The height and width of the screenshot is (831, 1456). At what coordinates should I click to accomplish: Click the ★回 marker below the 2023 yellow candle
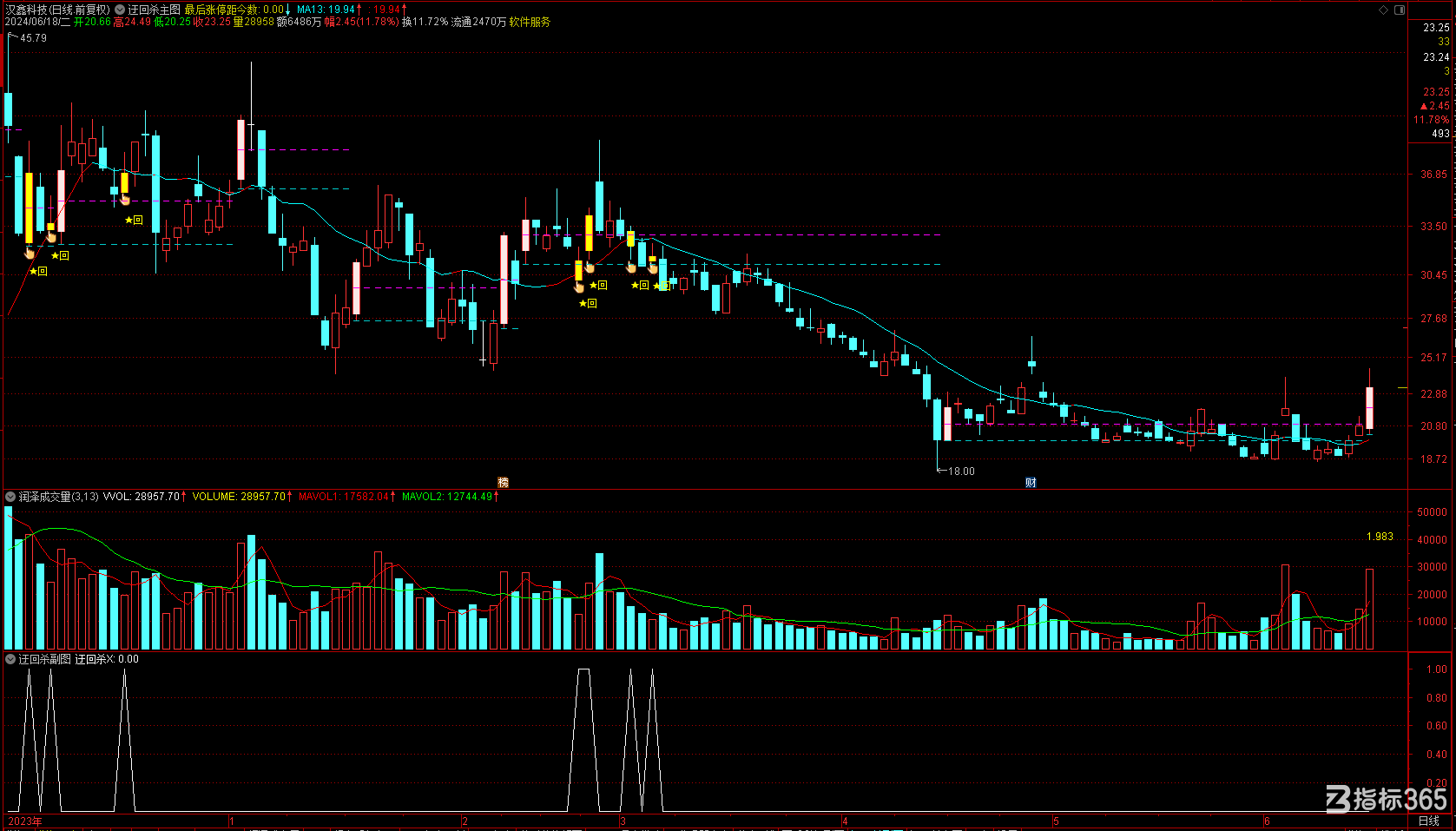(x=38, y=272)
